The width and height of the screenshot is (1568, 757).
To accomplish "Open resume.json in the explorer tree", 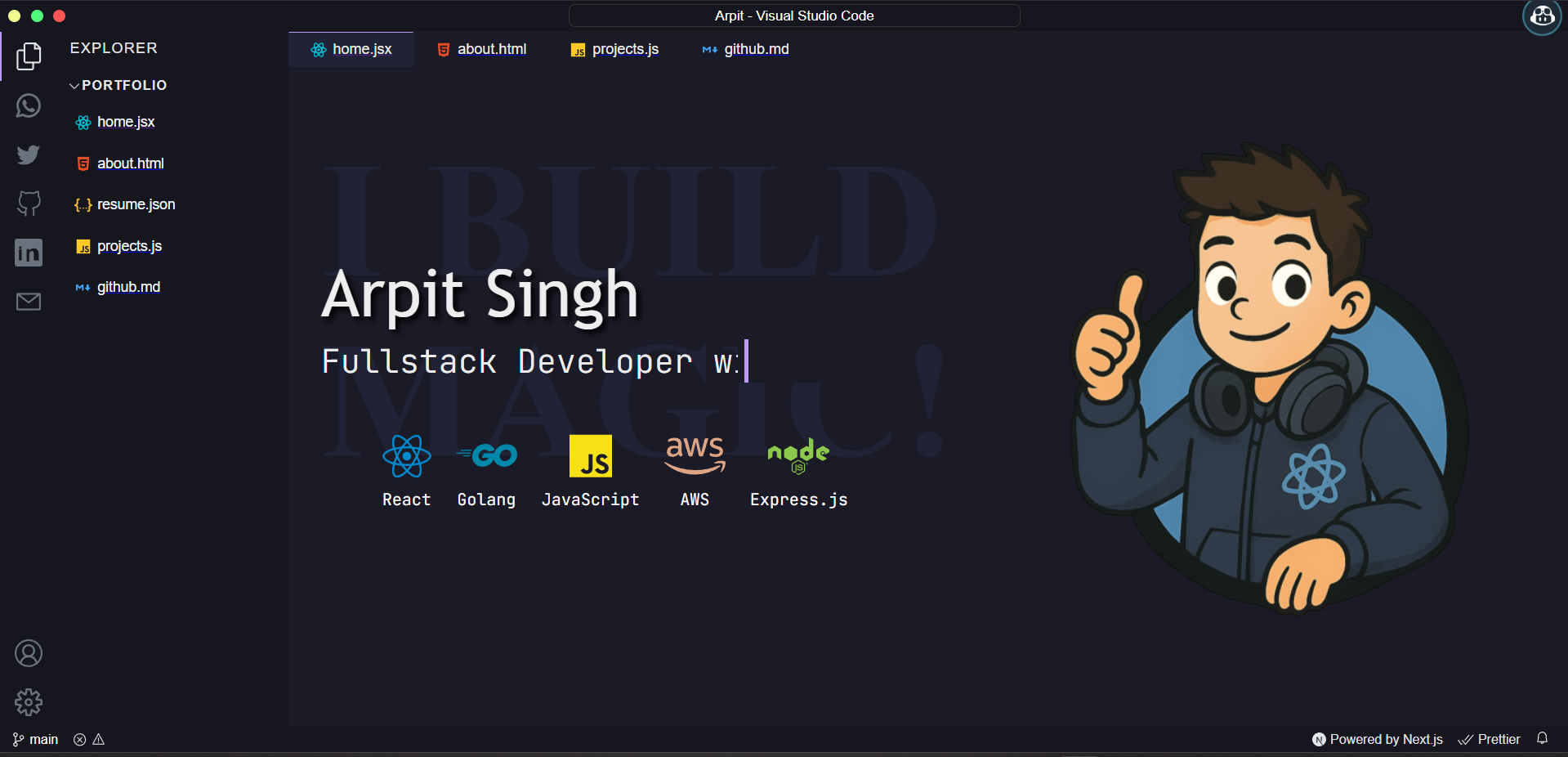I will [x=136, y=204].
